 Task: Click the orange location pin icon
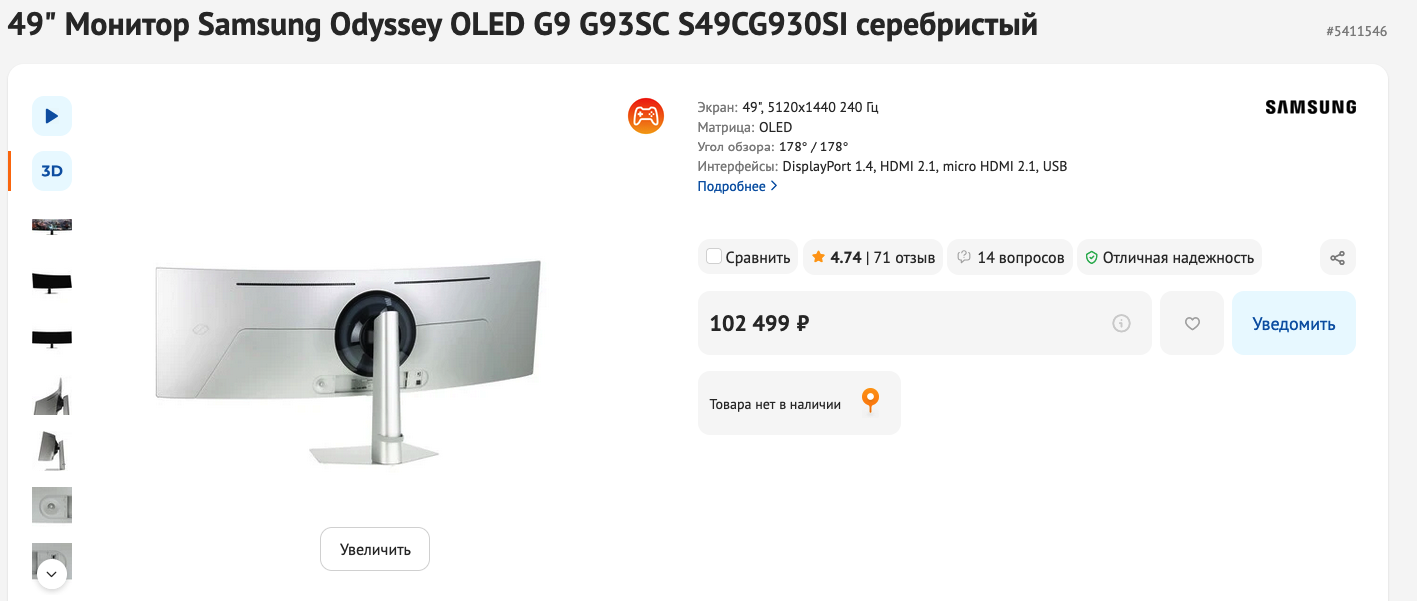pos(870,402)
